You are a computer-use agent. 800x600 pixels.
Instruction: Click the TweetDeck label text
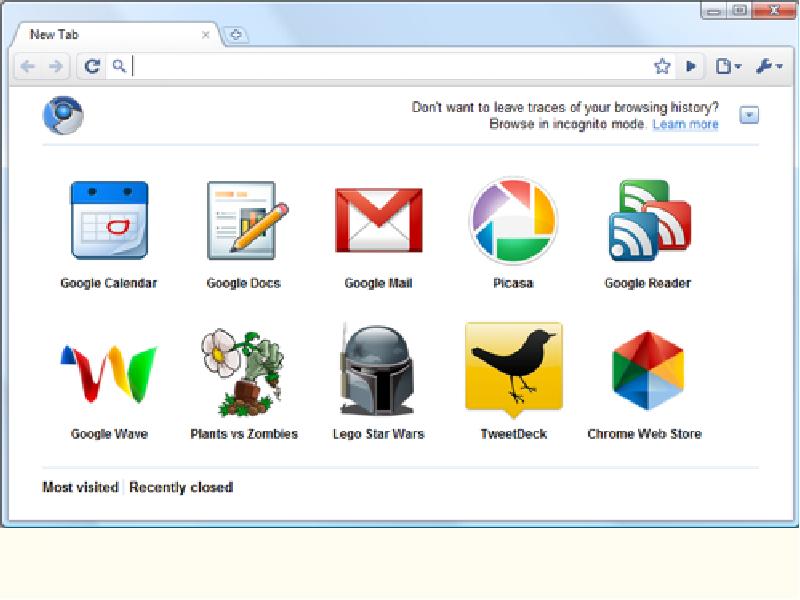click(514, 434)
